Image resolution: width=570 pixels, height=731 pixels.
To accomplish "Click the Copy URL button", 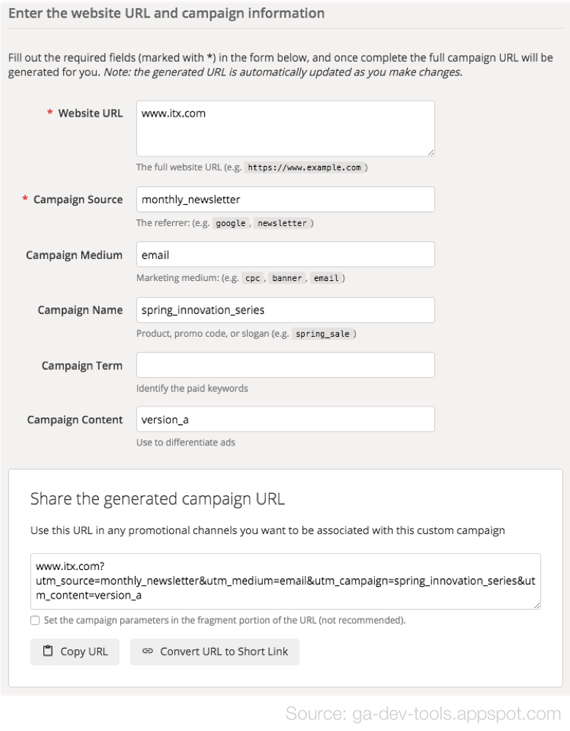I will (75, 651).
